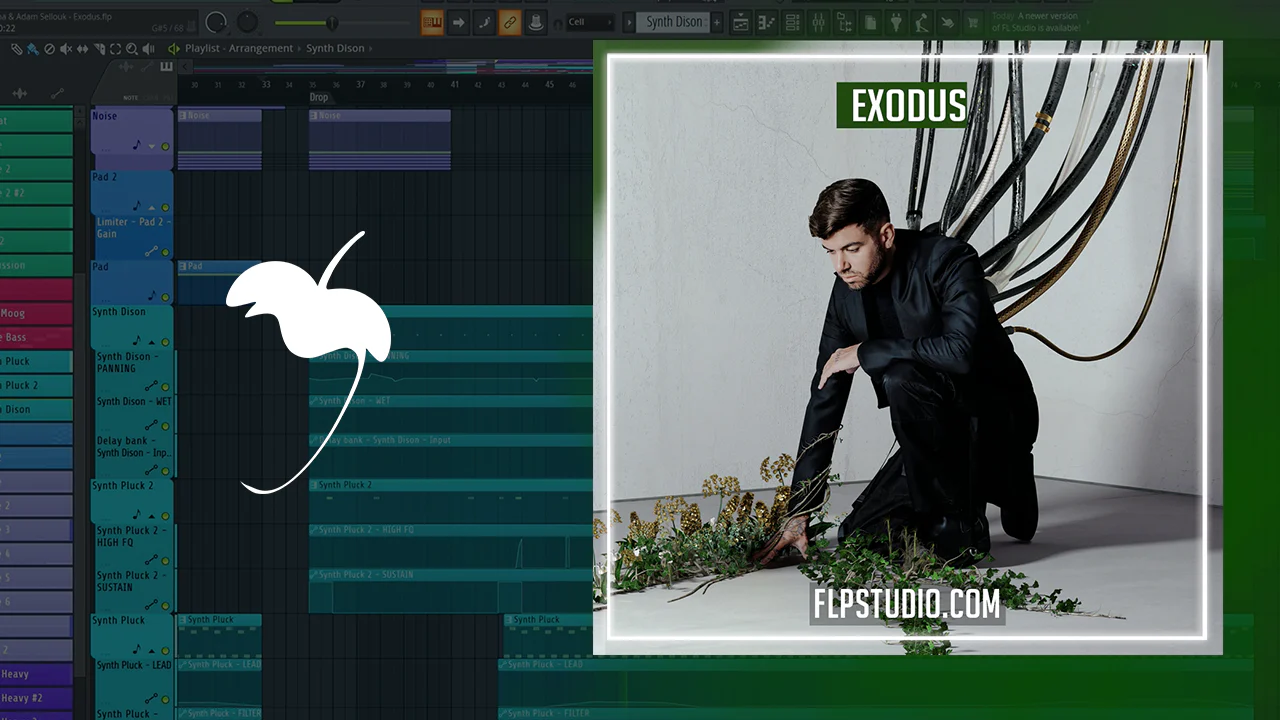Click the Arrangement breadcrumb label
Screen dimensions: 1280x720
click(x=261, y=49)
